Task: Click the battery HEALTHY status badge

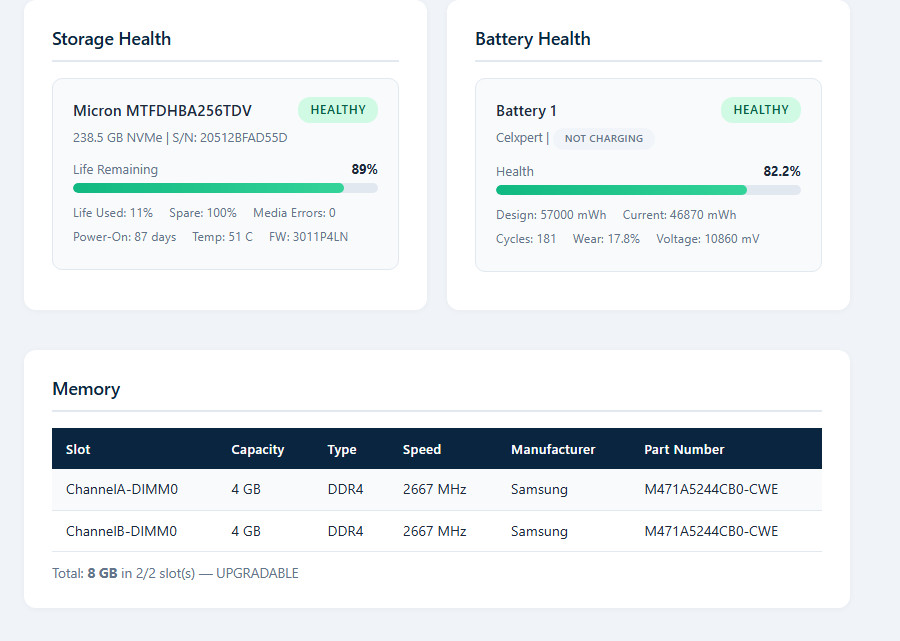Action: tap(761, 110)
